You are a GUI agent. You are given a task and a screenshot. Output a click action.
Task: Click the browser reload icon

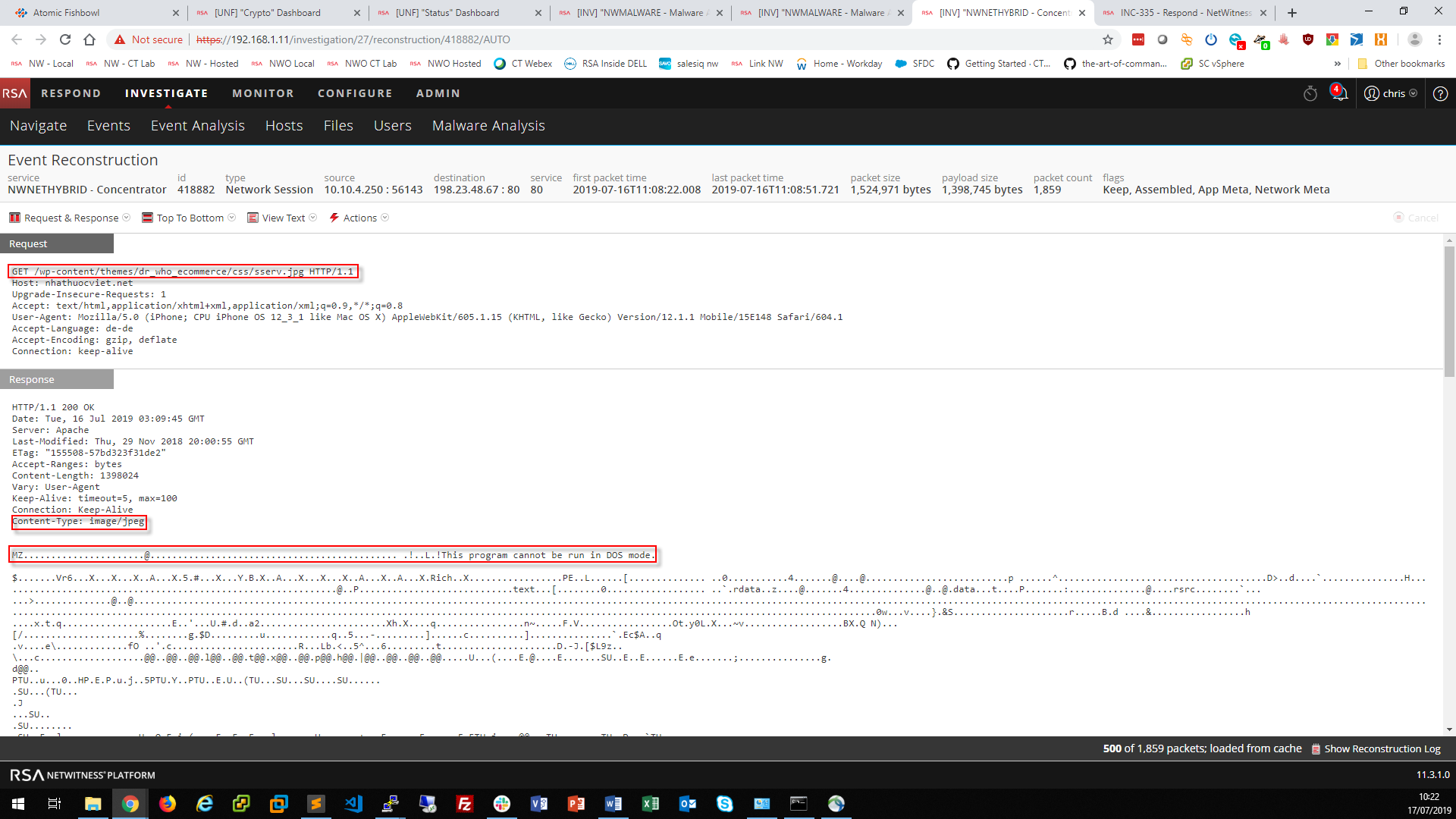pyautogui.click(x=65, y=39)
